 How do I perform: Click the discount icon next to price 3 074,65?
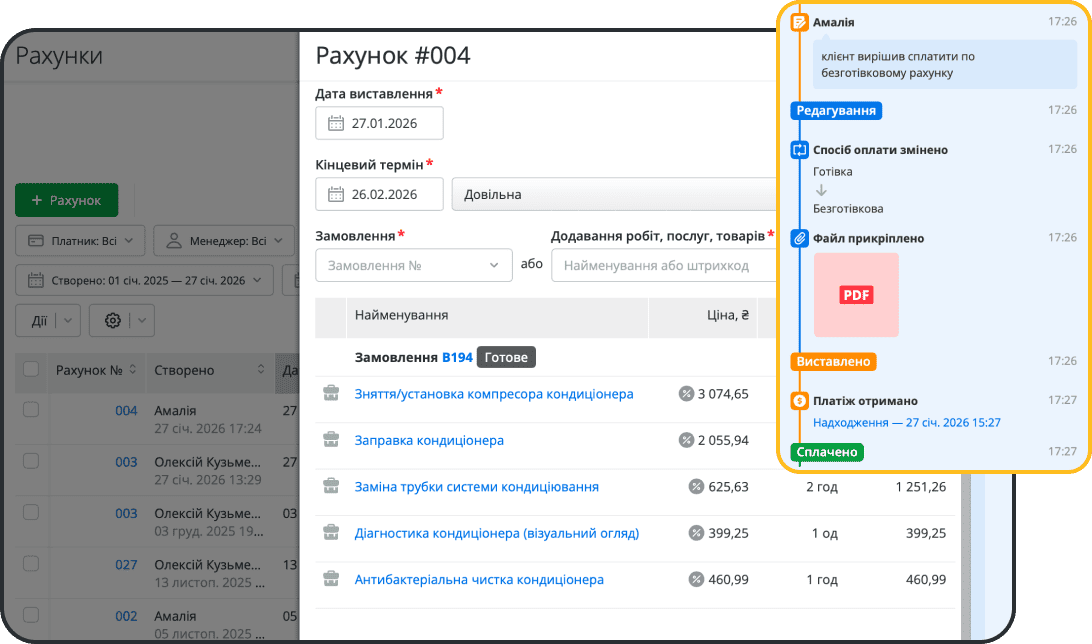tap(686, 394)
